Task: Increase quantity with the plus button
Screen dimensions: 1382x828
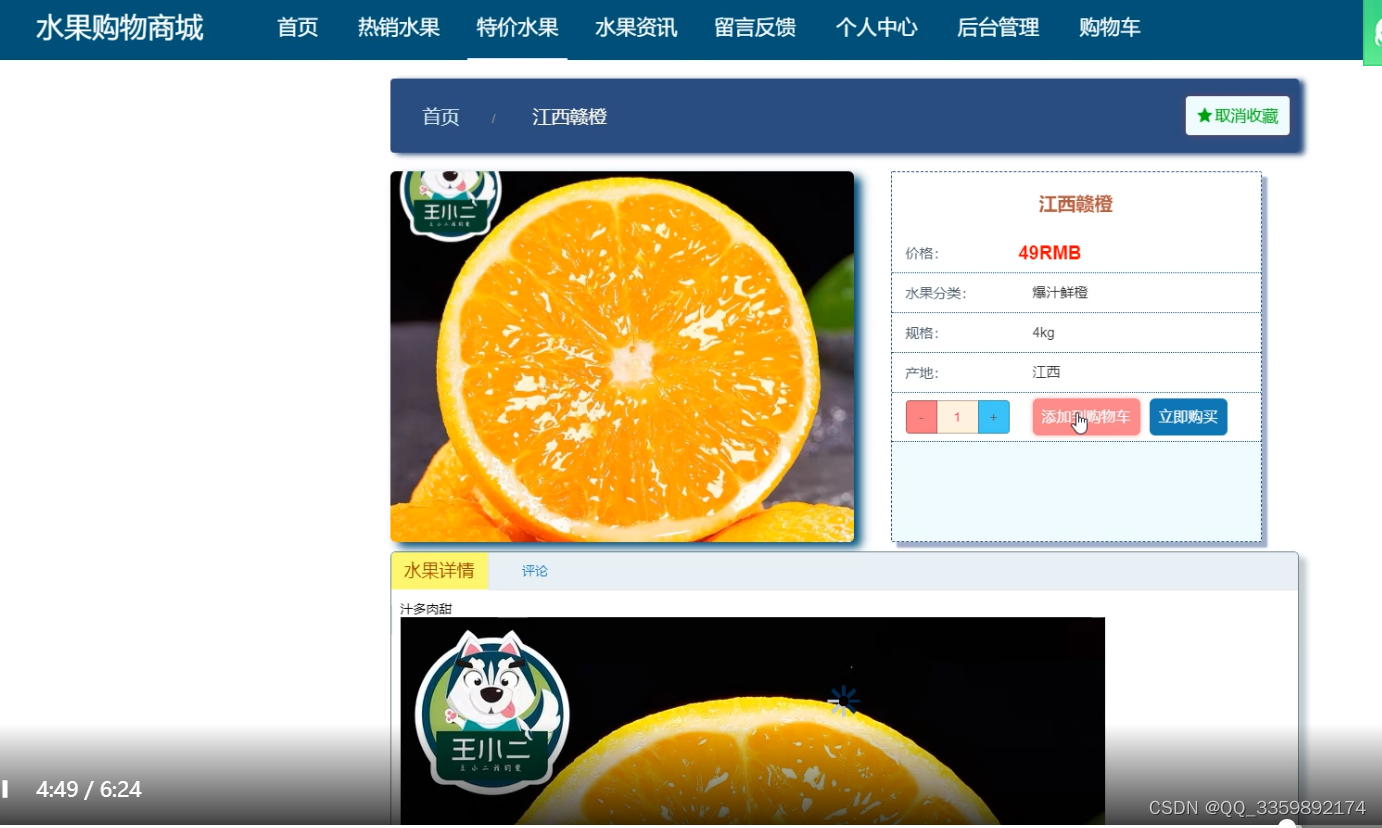Action: tap(993, 417)
